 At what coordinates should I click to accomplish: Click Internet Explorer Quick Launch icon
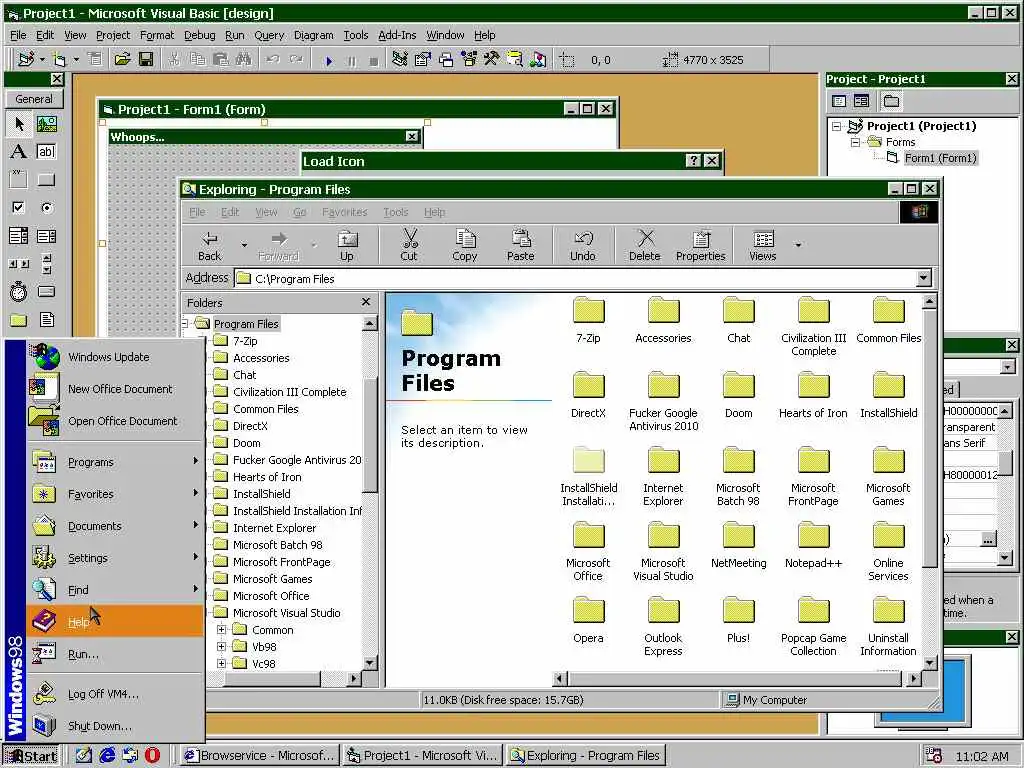[107, 756]
